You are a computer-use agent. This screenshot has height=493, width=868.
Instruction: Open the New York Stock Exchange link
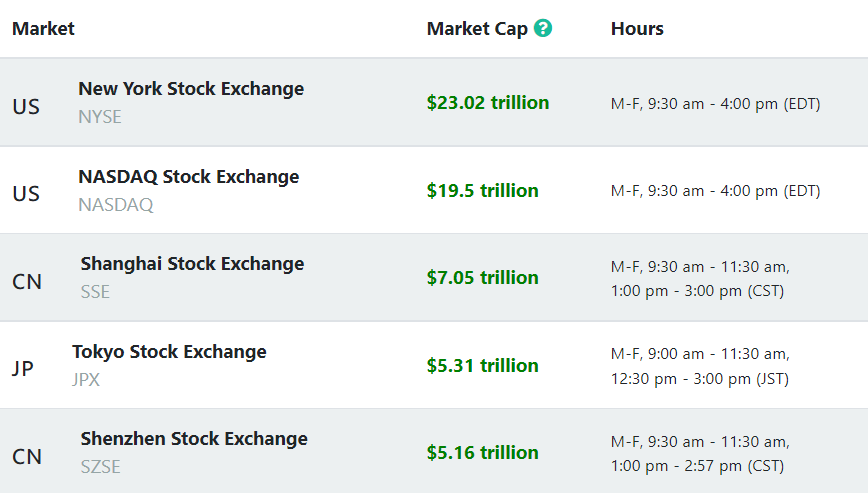pyautogui.click(x=191, y=88)
